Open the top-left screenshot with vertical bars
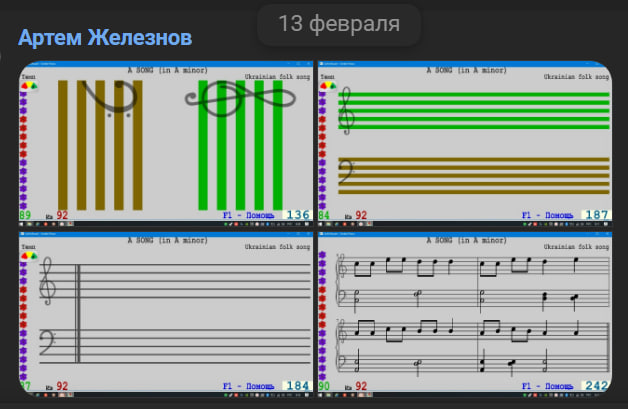 click(x=166, y=145)
